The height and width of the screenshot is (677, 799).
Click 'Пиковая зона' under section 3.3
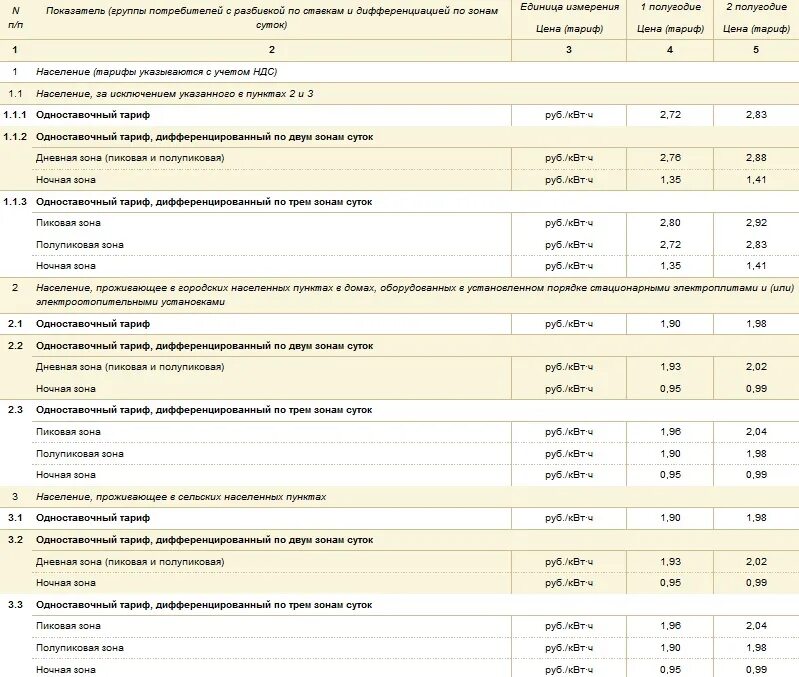click(68, 626)
